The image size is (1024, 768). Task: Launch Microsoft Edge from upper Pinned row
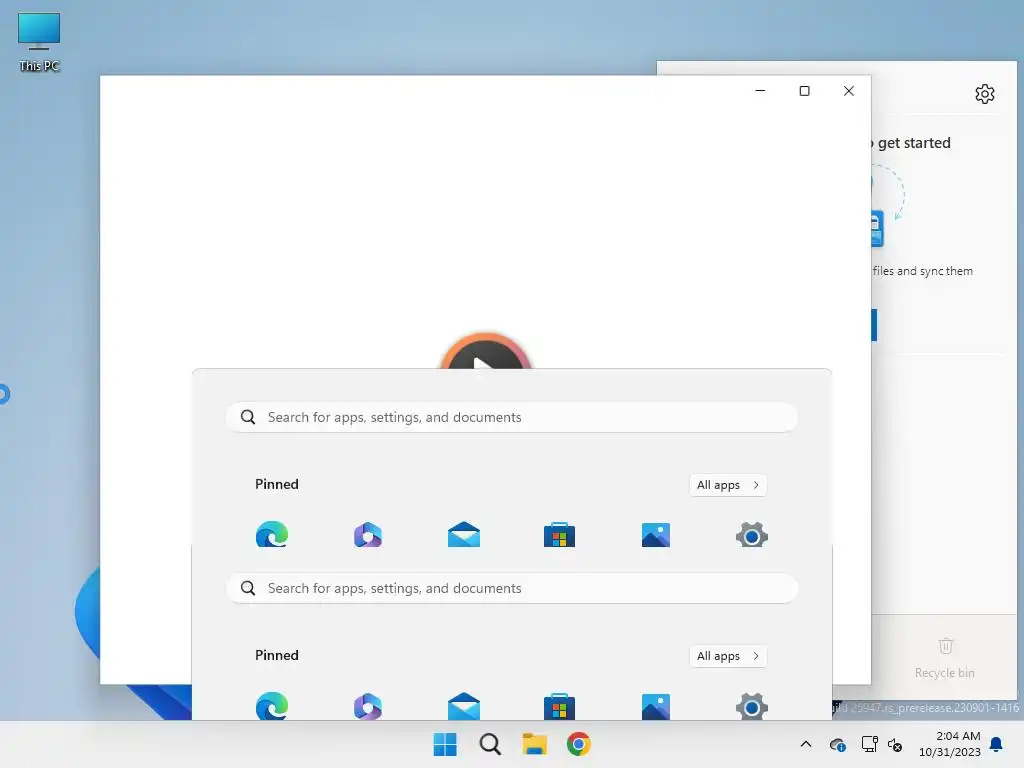coord(272,535)
